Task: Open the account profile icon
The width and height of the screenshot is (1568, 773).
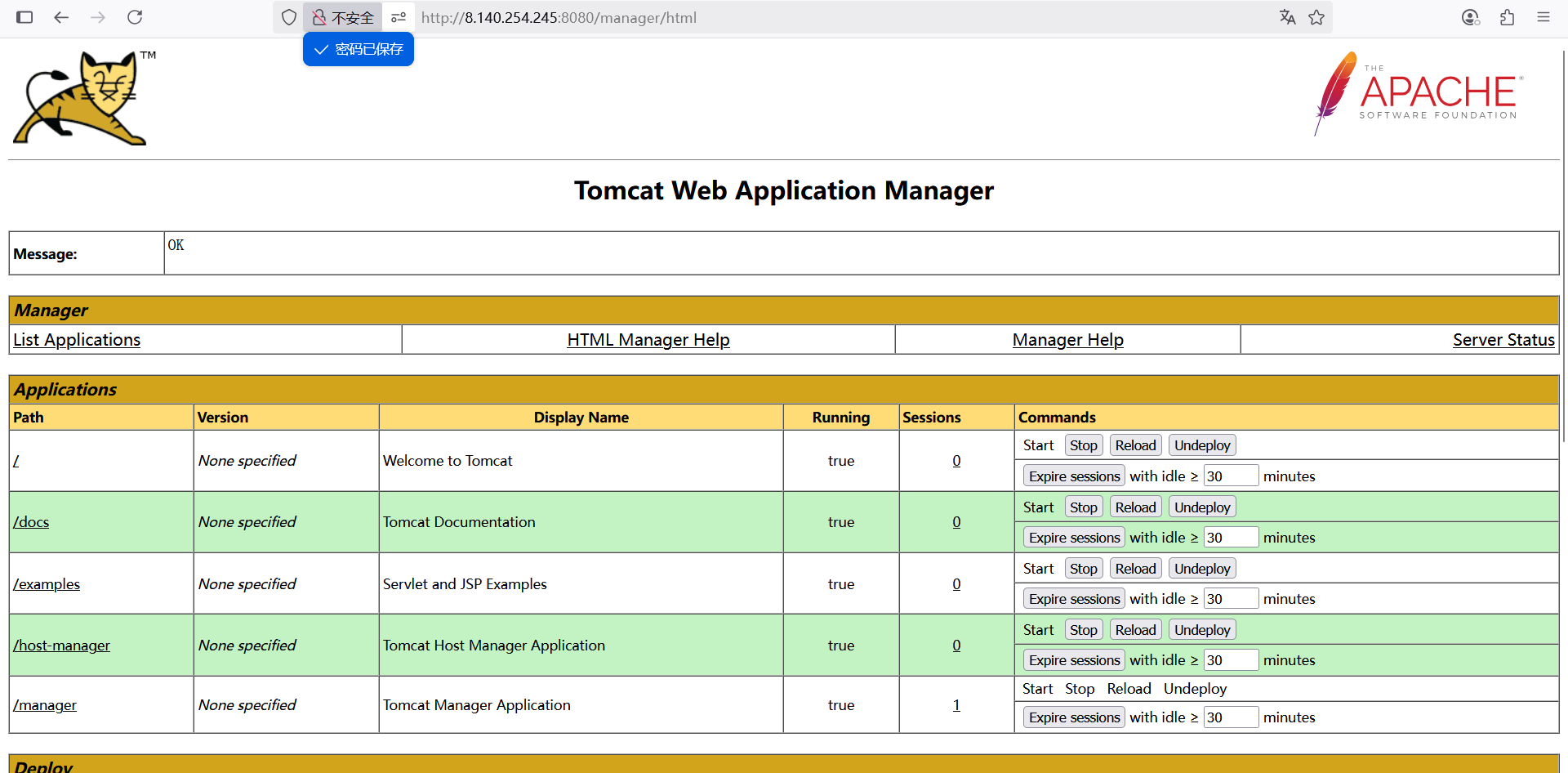Action: tap(1471, 17)
